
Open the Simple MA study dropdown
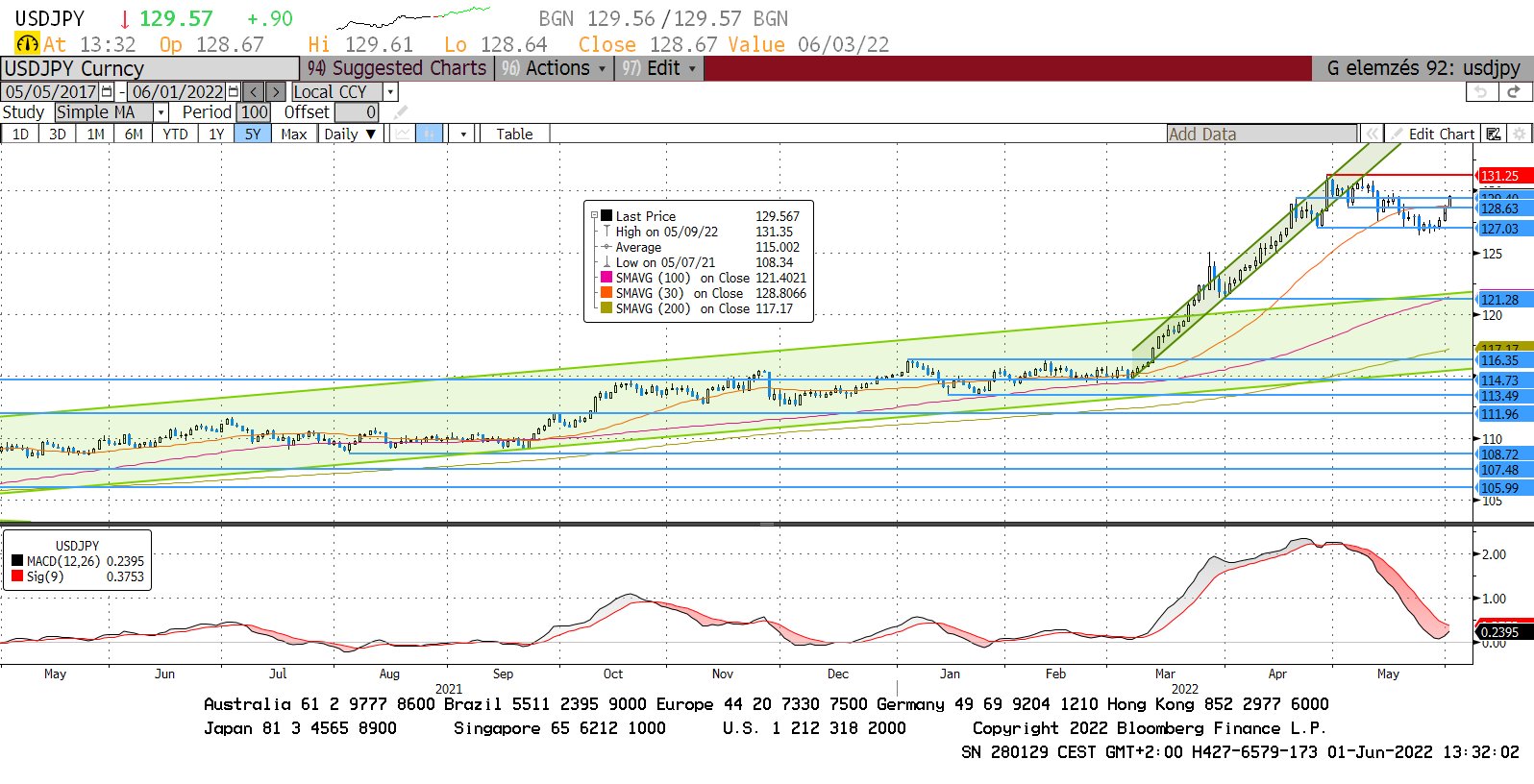161,113
